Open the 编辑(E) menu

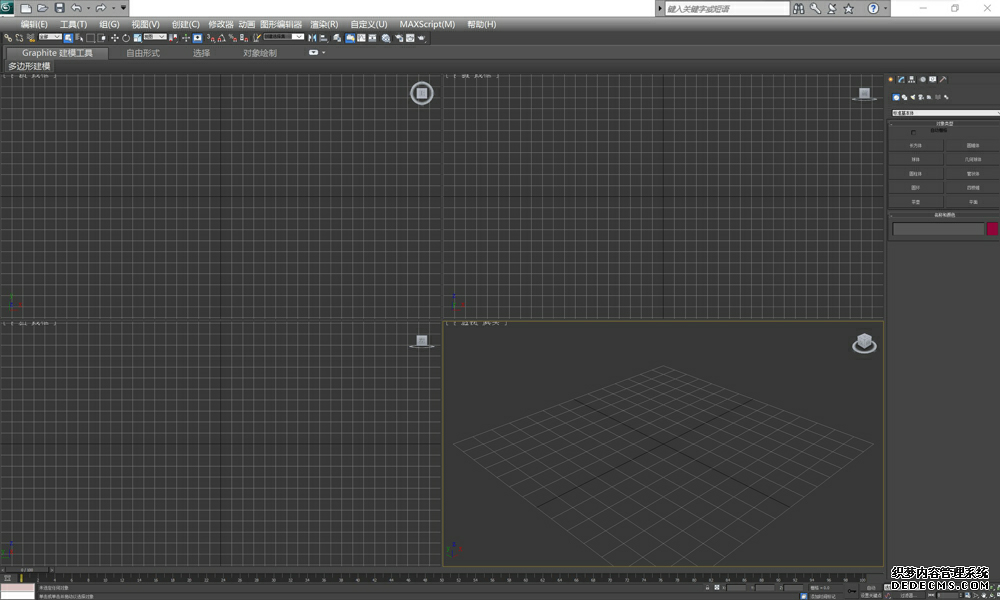[34, 24]
